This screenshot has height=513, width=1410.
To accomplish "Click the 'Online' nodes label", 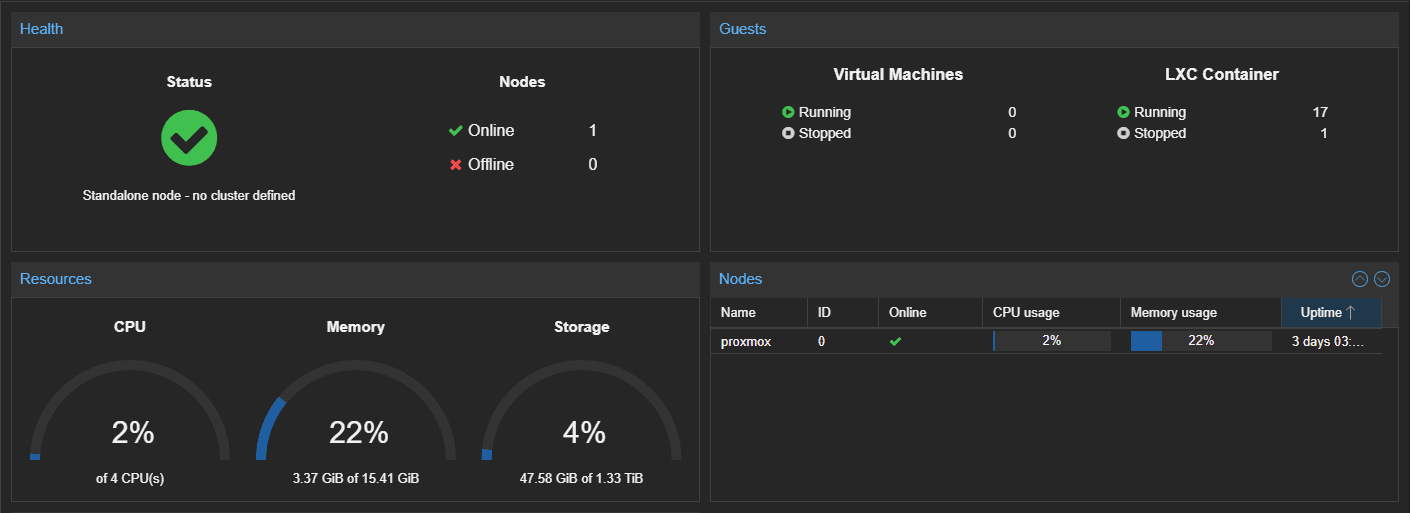I will click(x=491, y=131).
